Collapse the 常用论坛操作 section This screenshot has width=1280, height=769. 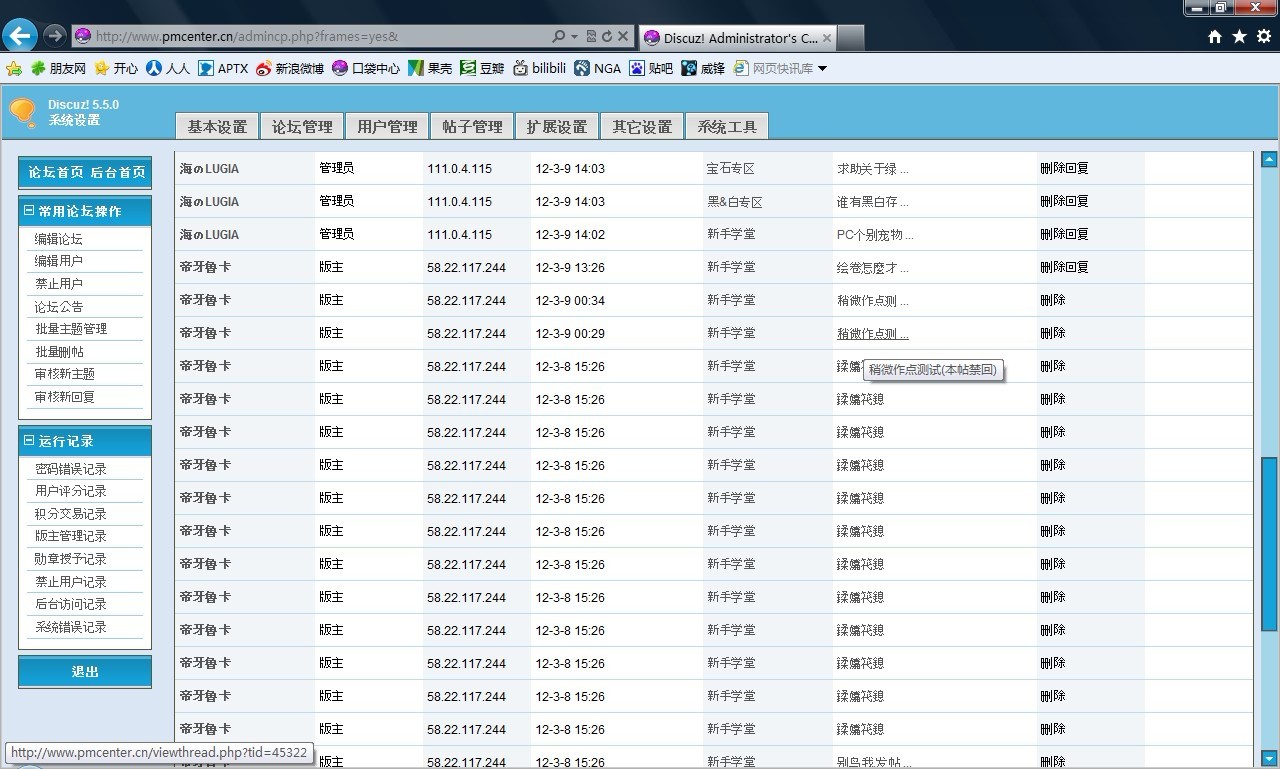[29, 211]
